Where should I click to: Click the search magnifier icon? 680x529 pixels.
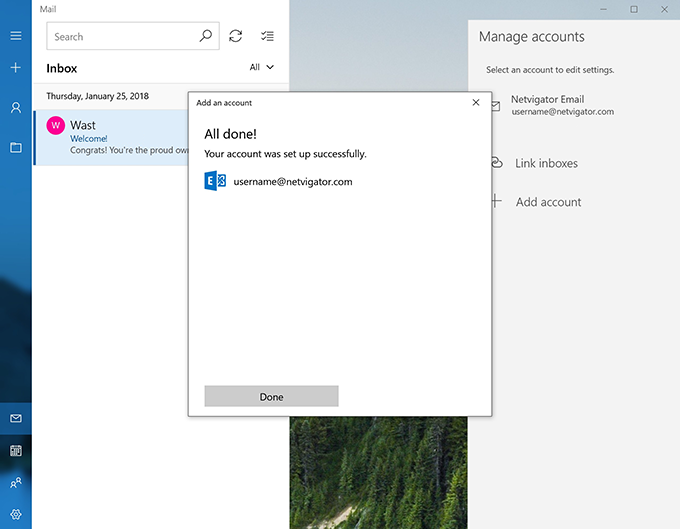(206, 36)
